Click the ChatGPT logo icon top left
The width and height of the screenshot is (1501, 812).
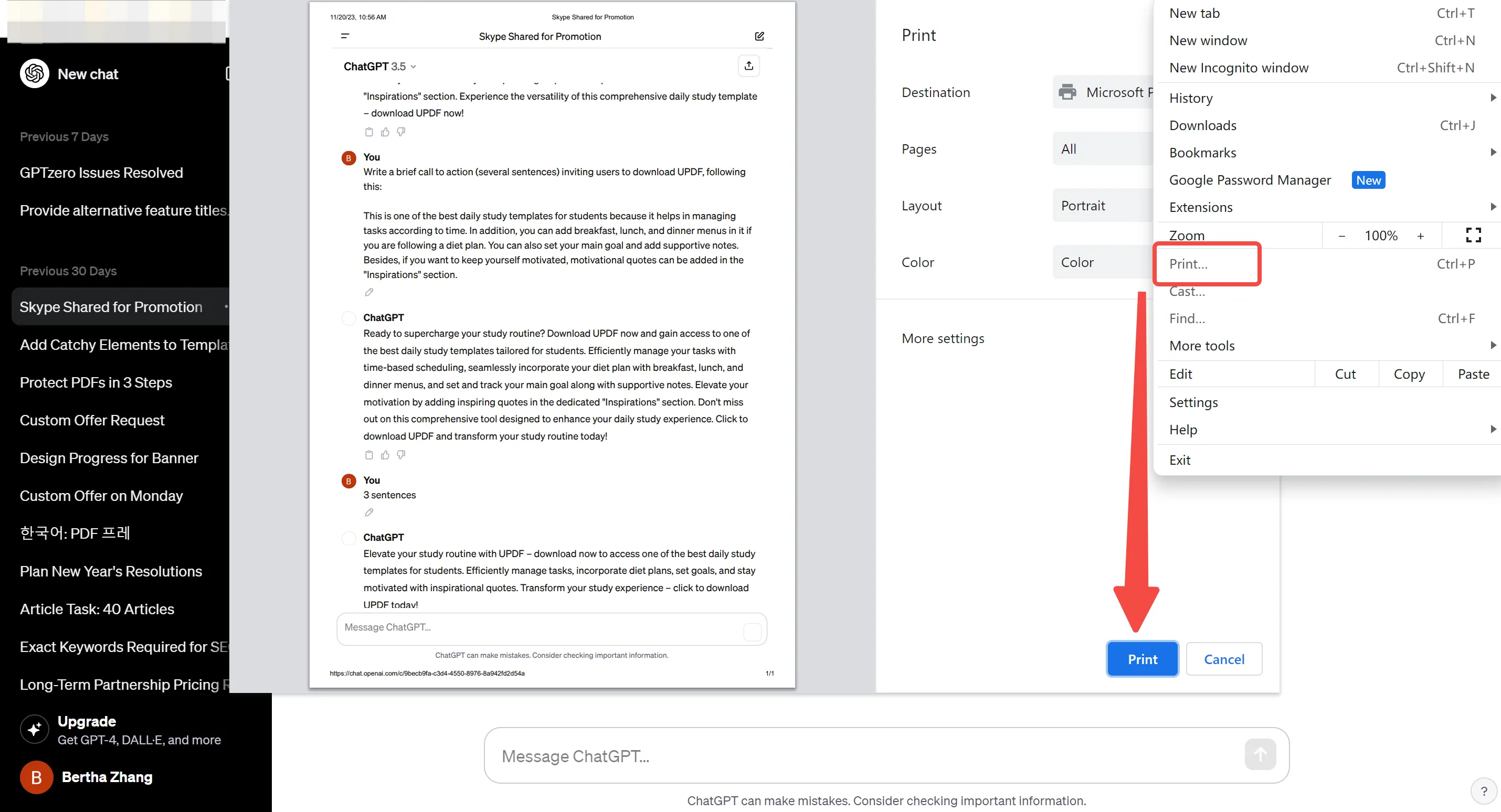pos(34,73)
